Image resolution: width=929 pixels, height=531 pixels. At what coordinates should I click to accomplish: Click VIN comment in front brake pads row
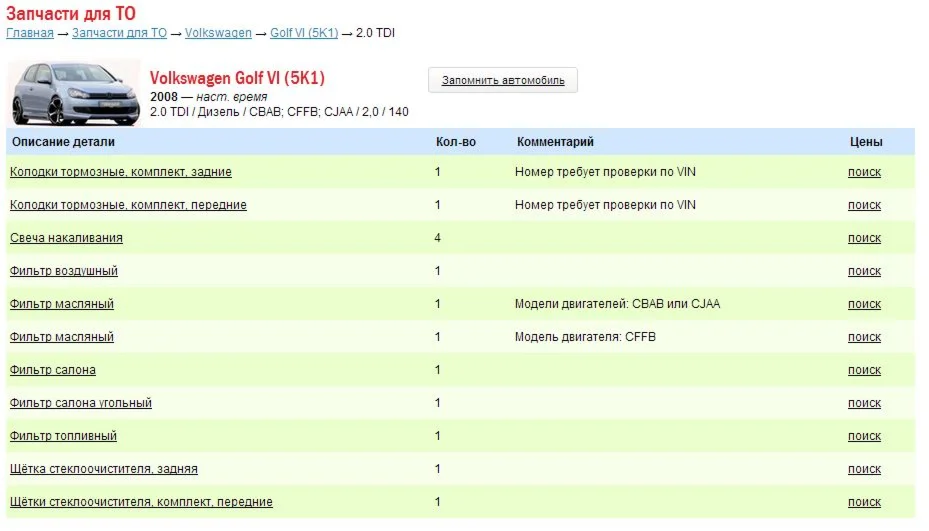pyautogui.click(x=605, y=205)
